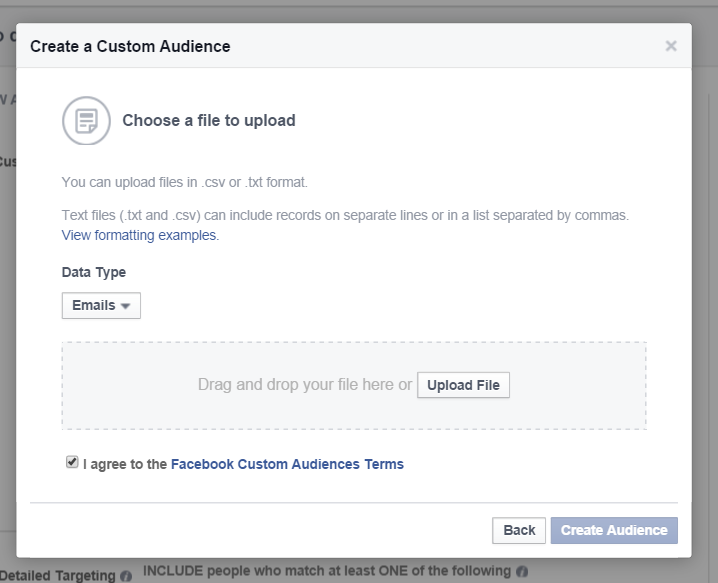
Task: Click the Upload File button
Action: [463, 385]
